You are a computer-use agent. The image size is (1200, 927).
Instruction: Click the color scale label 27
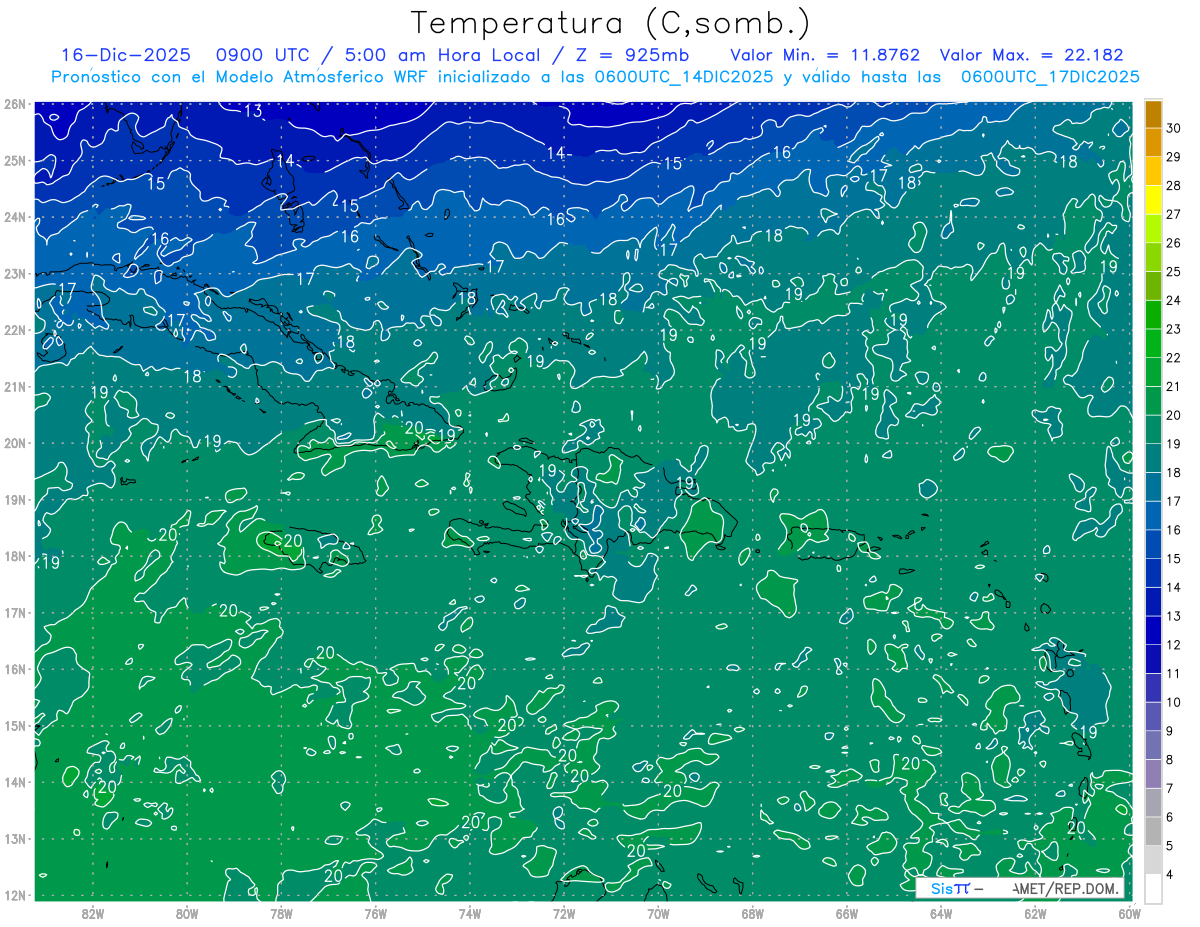tap(1174, 214)
